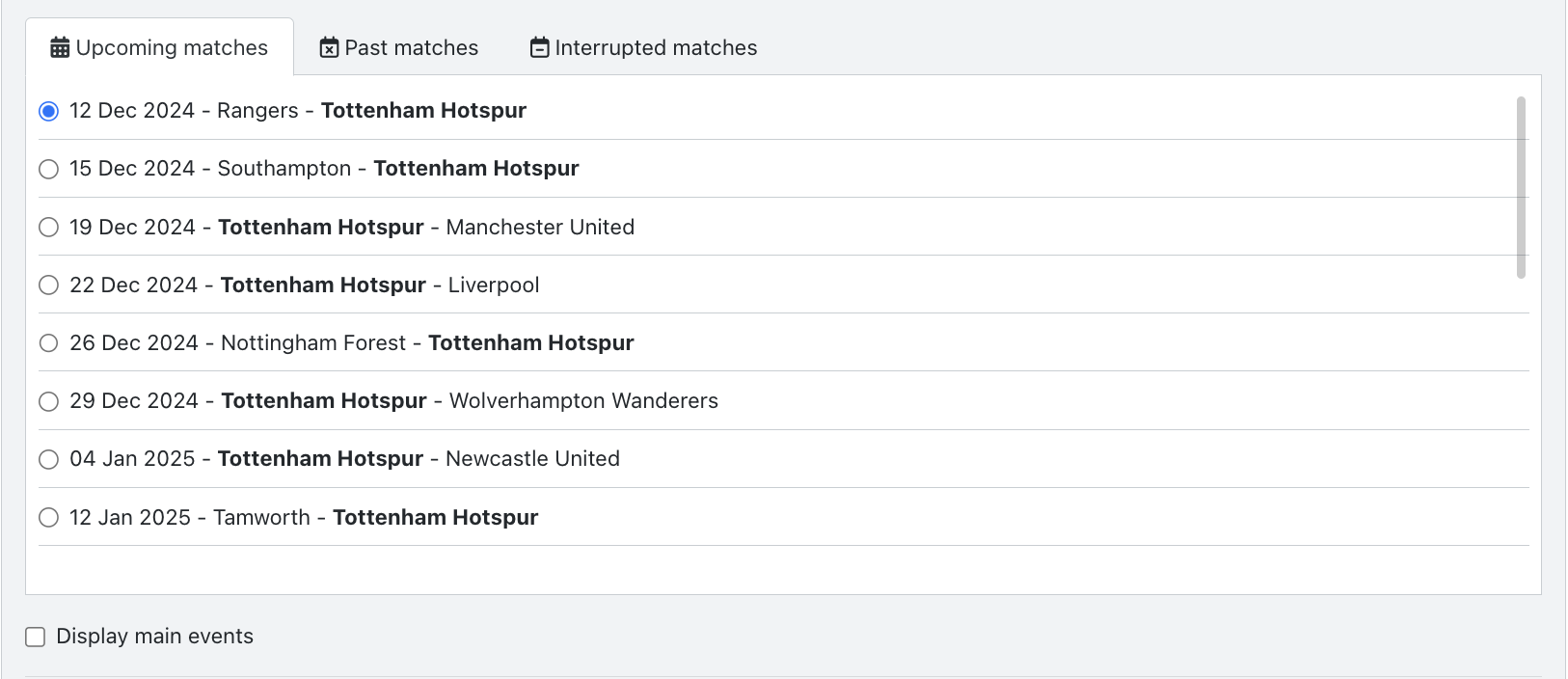The width and height of the screenshot is (1568, 679).
Task: Click the calendar icon beside Upcoming matches
Action: click(x=60, y=47)
